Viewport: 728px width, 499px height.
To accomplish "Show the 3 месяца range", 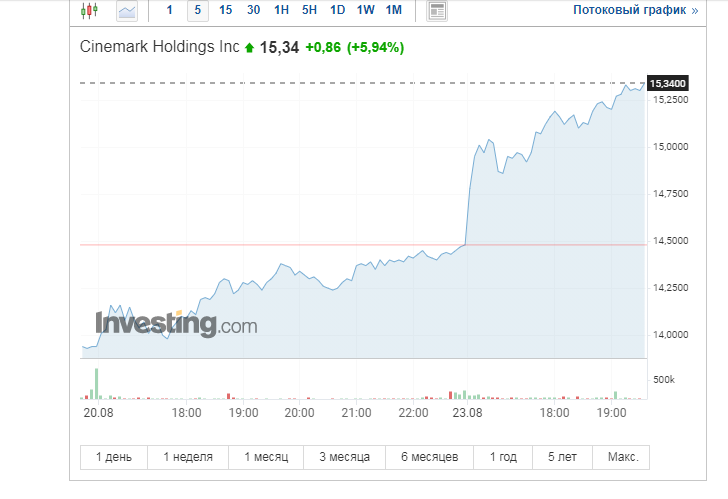I will coord(344,457).
